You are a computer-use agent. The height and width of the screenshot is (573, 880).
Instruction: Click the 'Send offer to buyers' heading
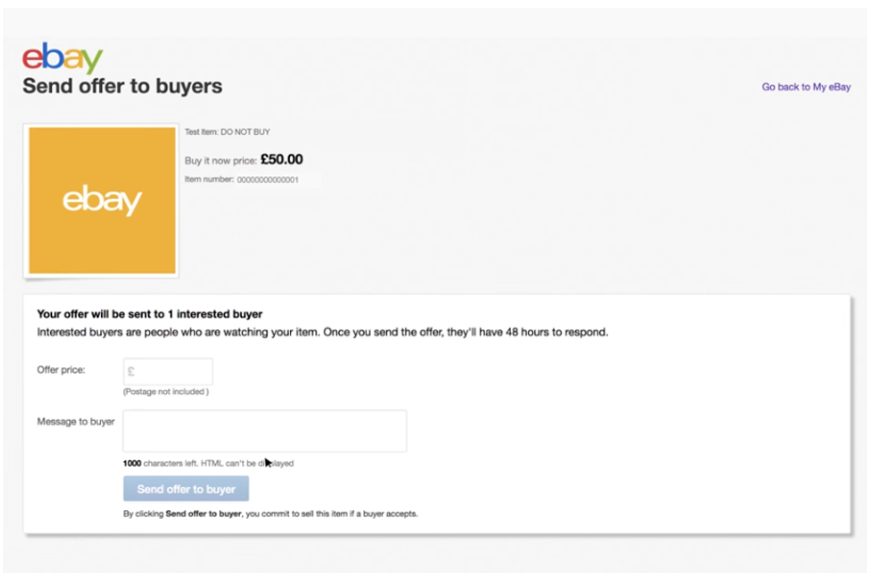pyautogui.click(x=122, y=86)
